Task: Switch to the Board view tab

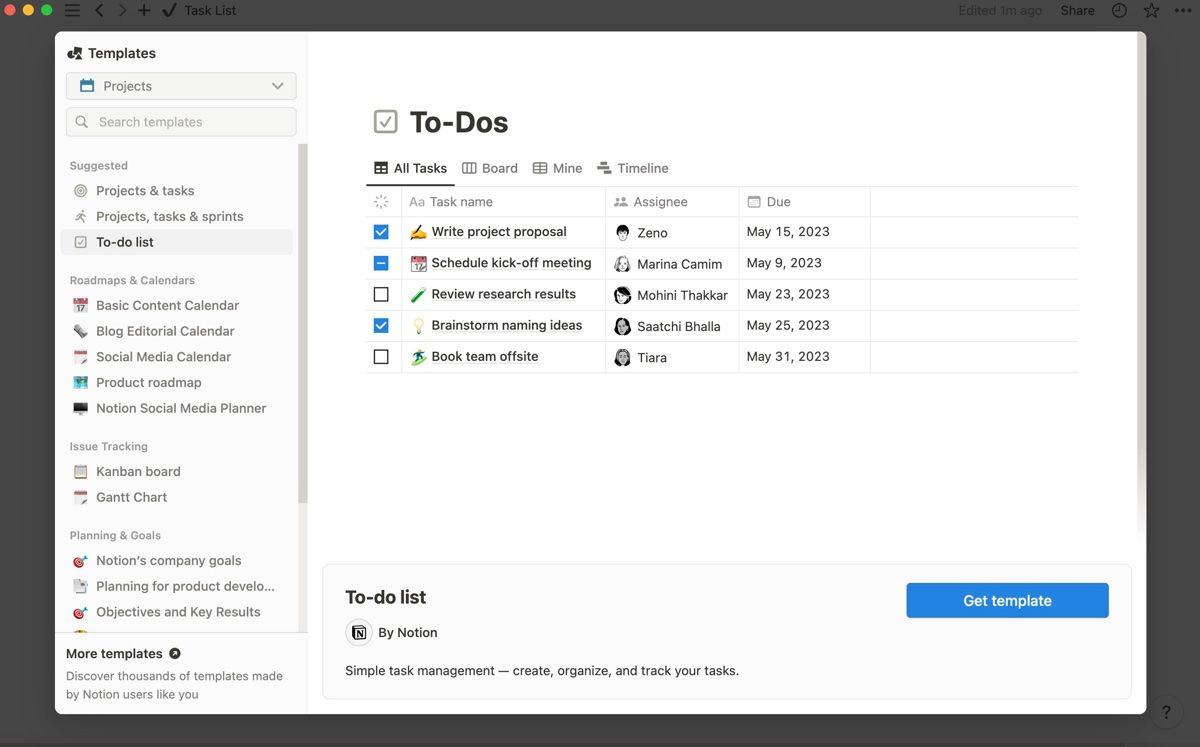Action: tap(490, 169)
